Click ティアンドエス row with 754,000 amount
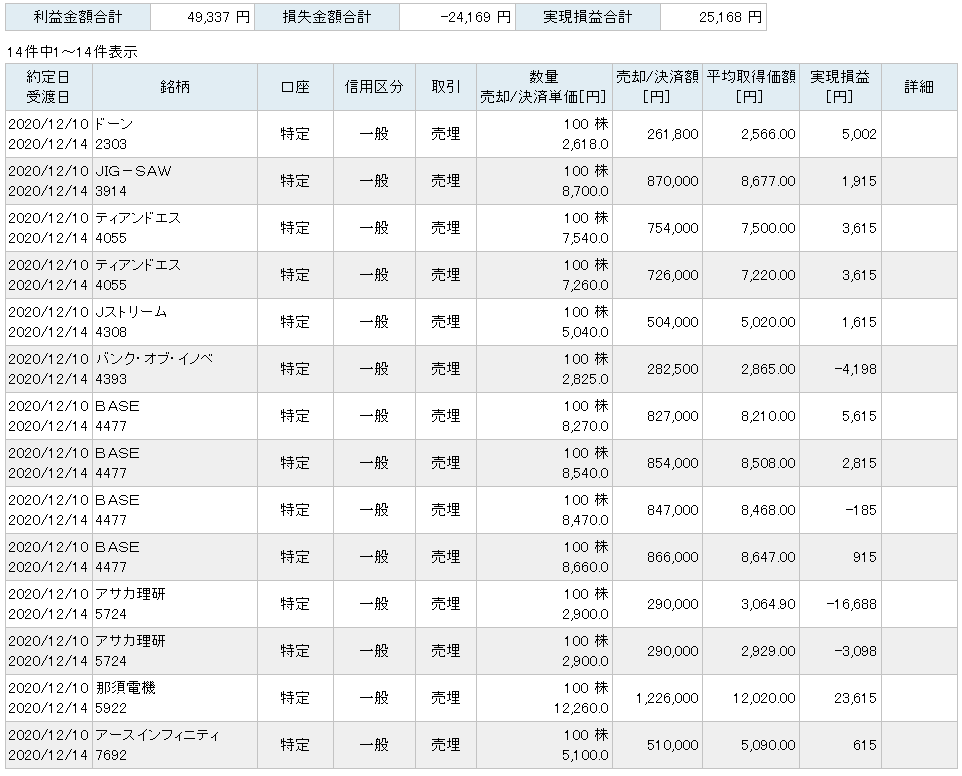 pos(481,228)
